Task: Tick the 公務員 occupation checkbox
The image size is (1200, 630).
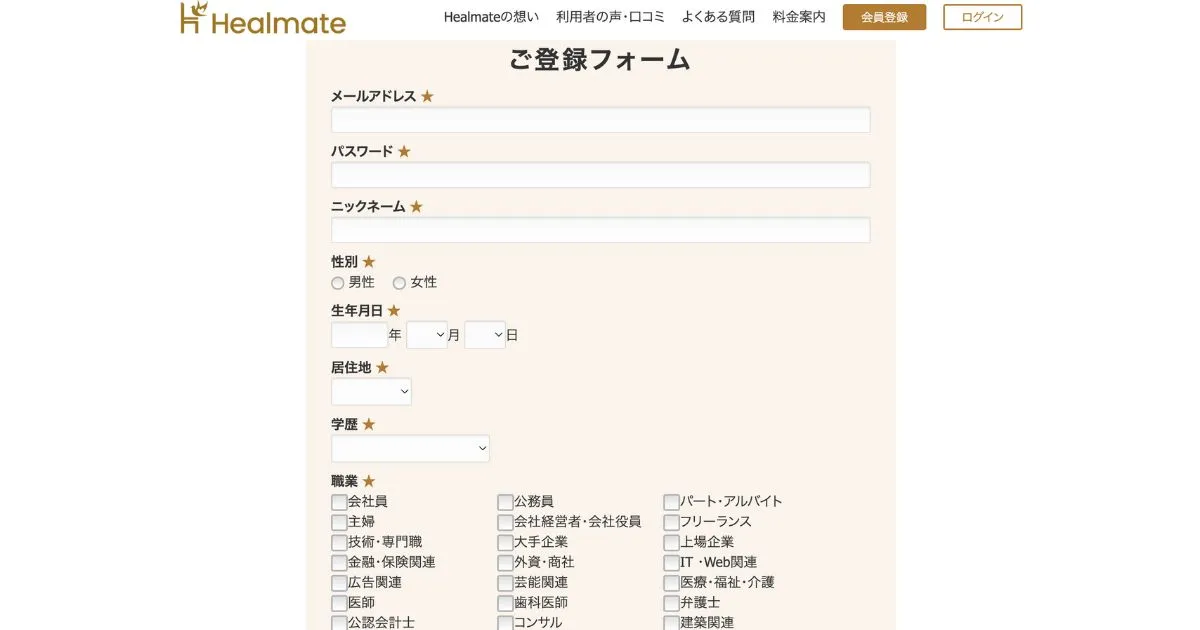Action: 505,502
